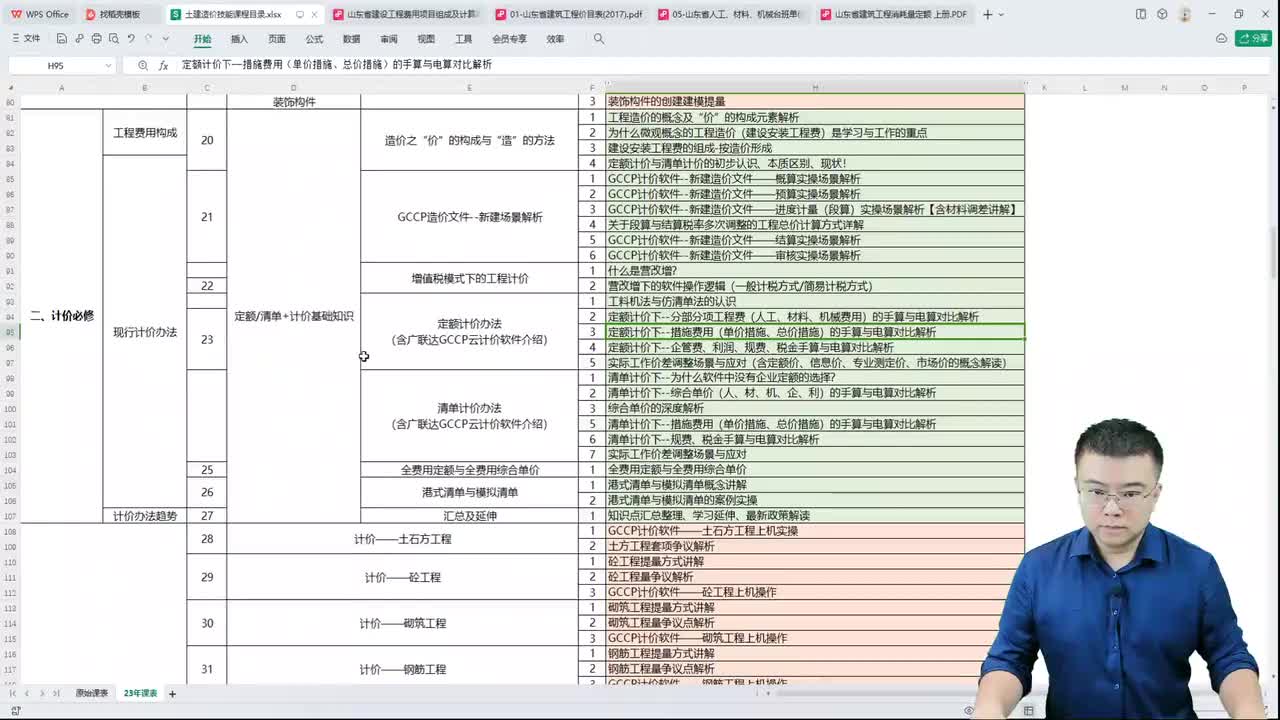The height and width of the screenshot is (720, 1280).
Task: Switch to the 工具 ribbon tab
Action: pos(463,39)
